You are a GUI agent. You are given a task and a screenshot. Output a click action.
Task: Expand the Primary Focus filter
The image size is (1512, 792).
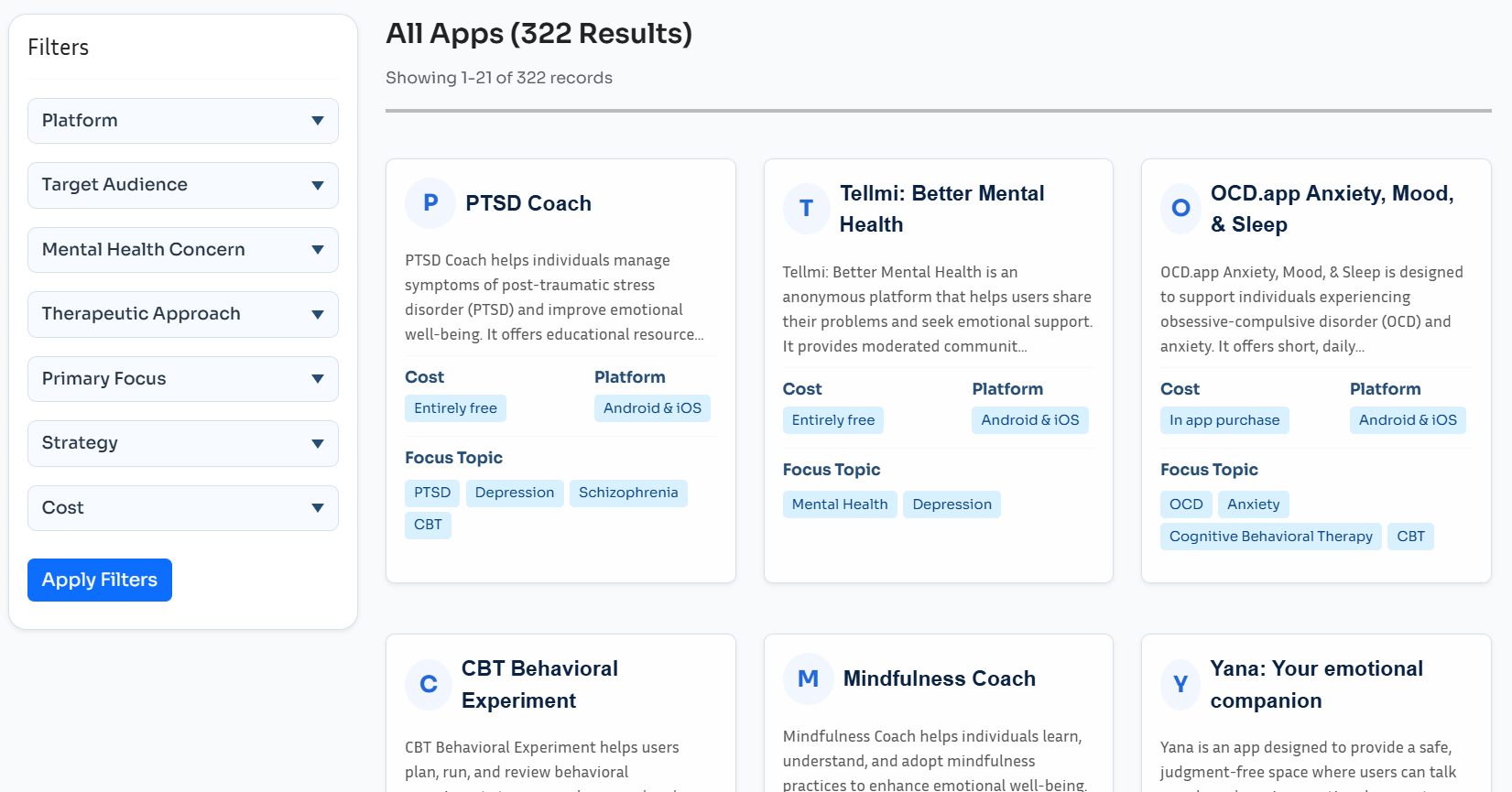coord(183,379)
